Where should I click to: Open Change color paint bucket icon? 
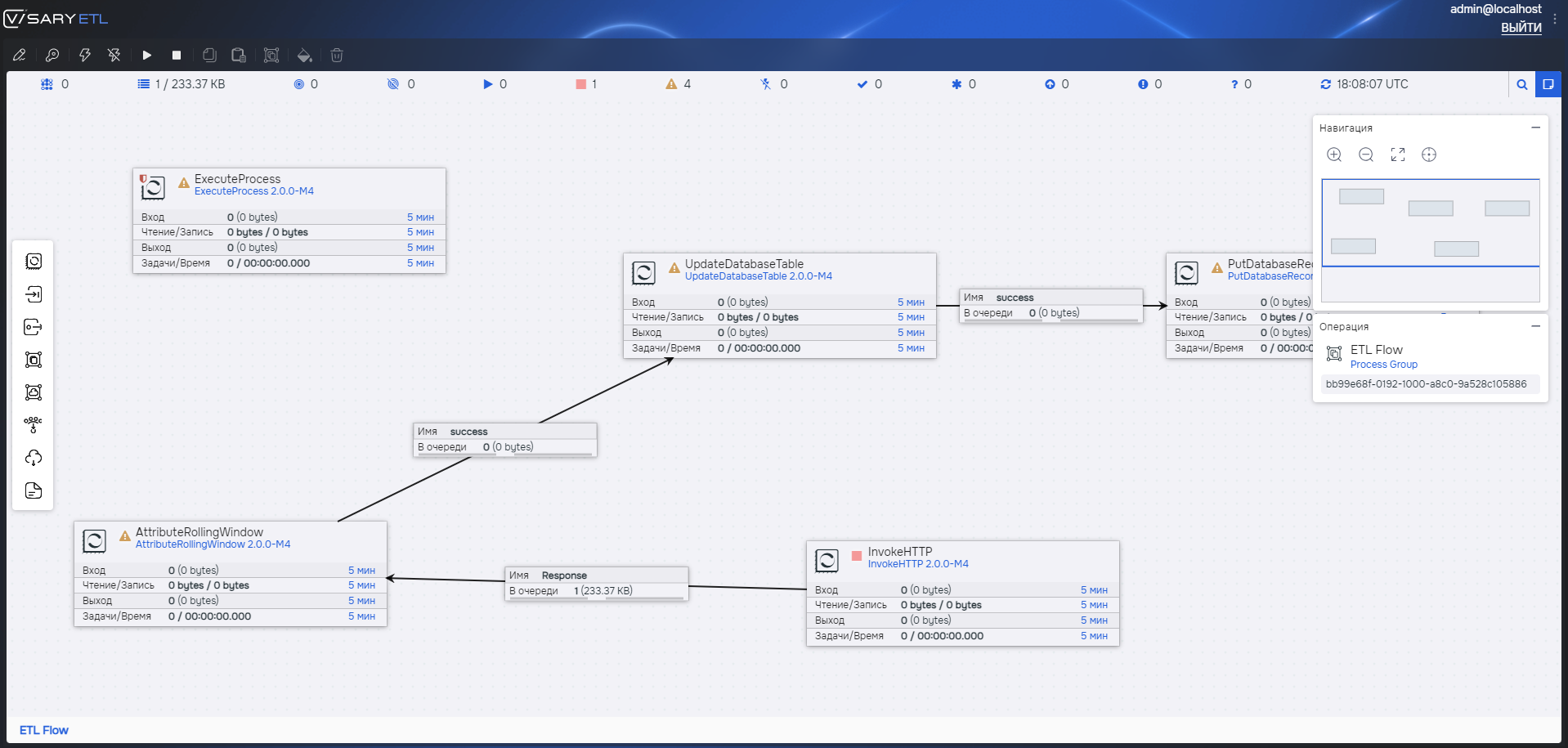coord(304,55)
